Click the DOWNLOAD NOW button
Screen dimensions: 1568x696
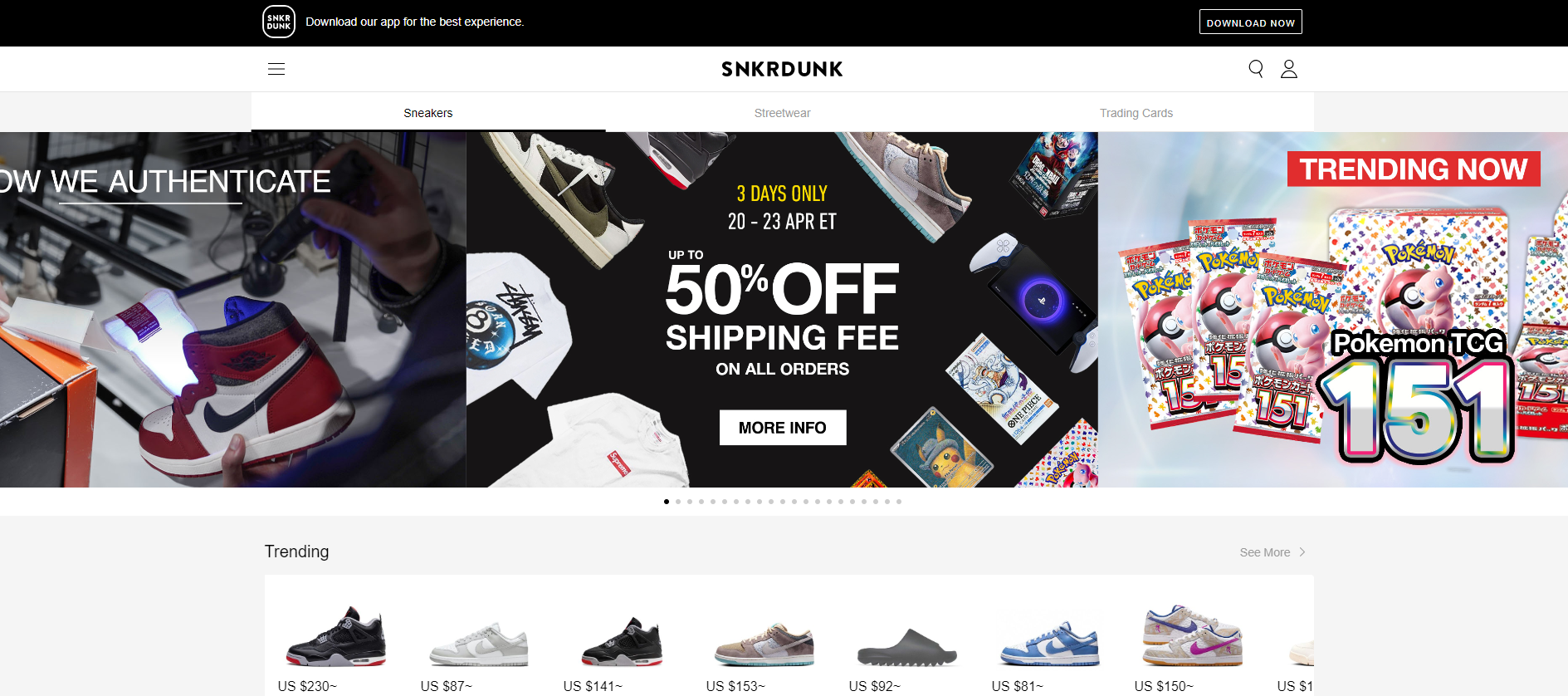[x=1251, y=22]
